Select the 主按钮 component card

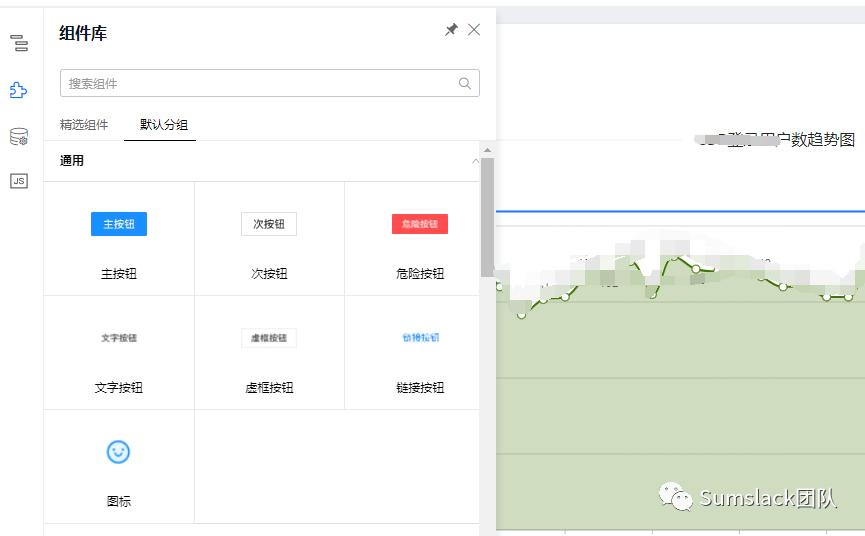119,239
